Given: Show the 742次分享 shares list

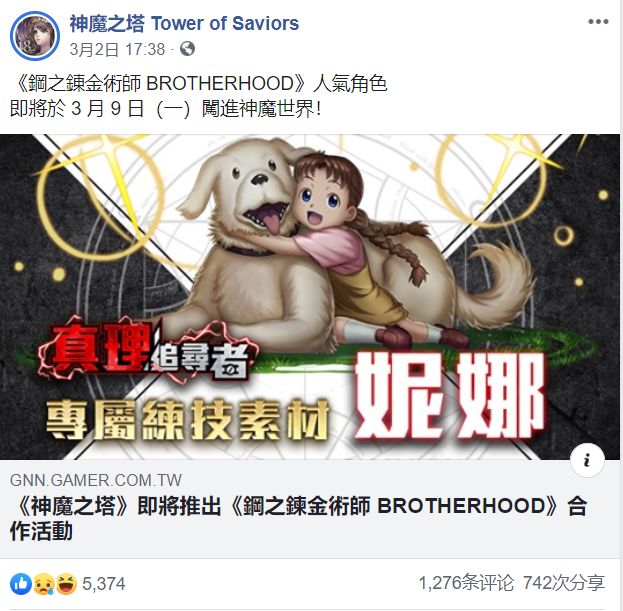Looking at the screenshot, I should [x=564, y=583].
